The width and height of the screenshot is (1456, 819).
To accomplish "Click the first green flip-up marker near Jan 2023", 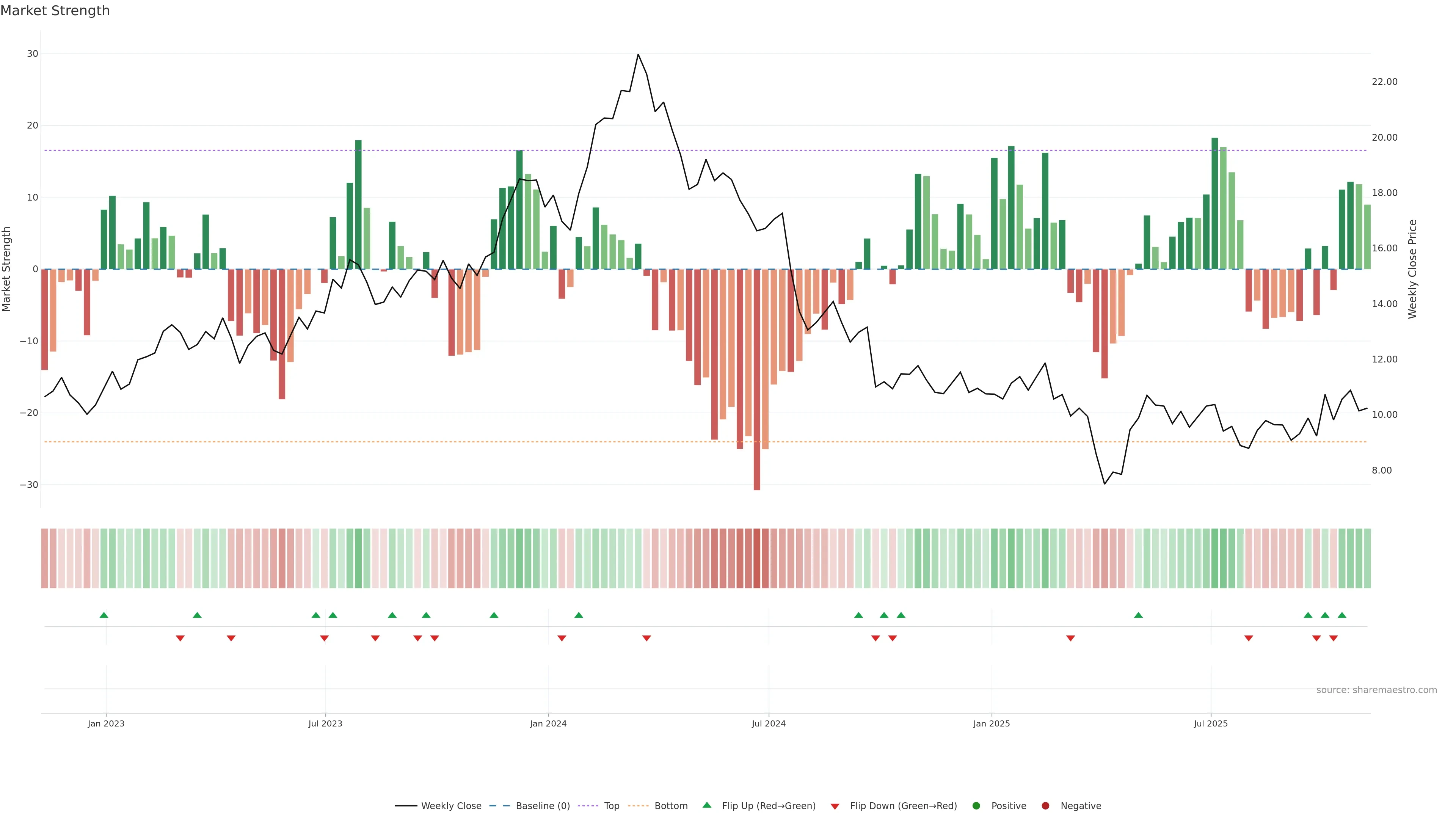I will tap(104, 615).
